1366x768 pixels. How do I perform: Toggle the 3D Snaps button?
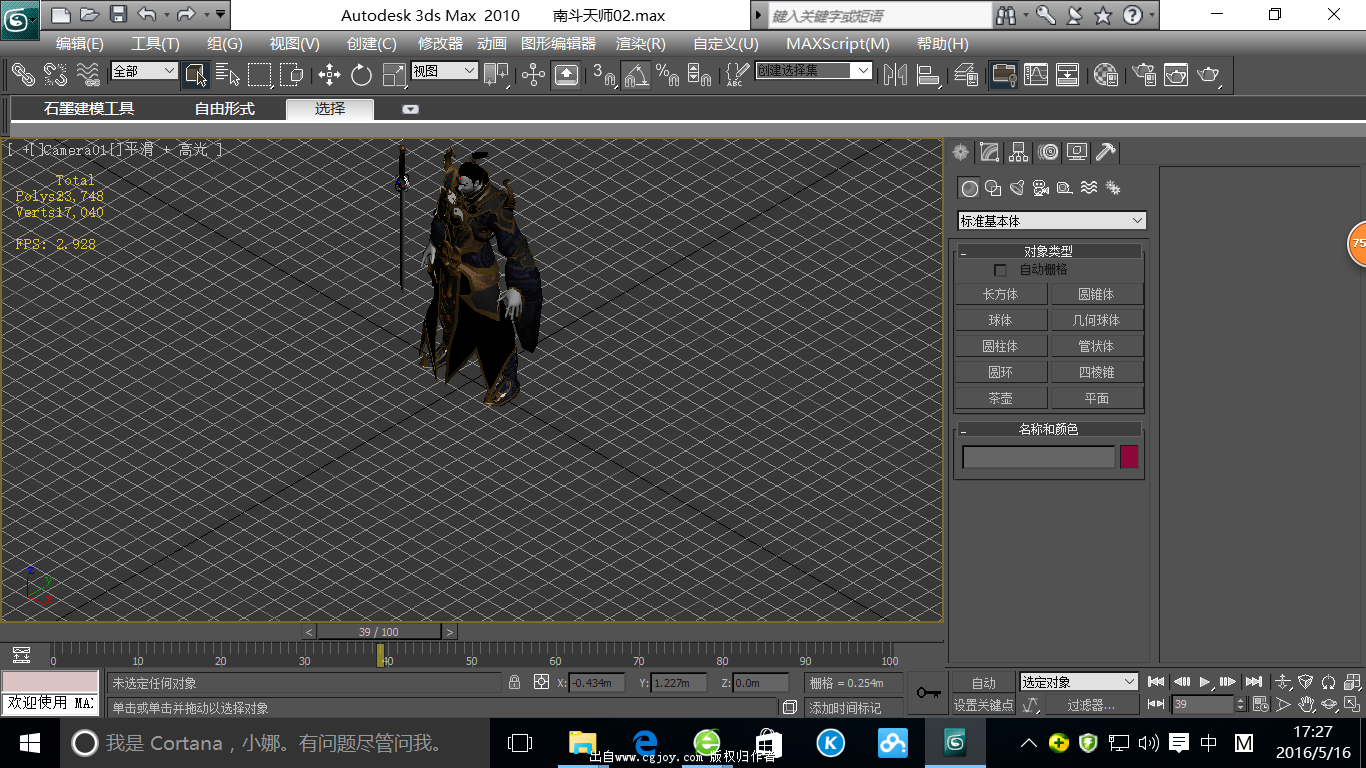click(x=603, y=74)
